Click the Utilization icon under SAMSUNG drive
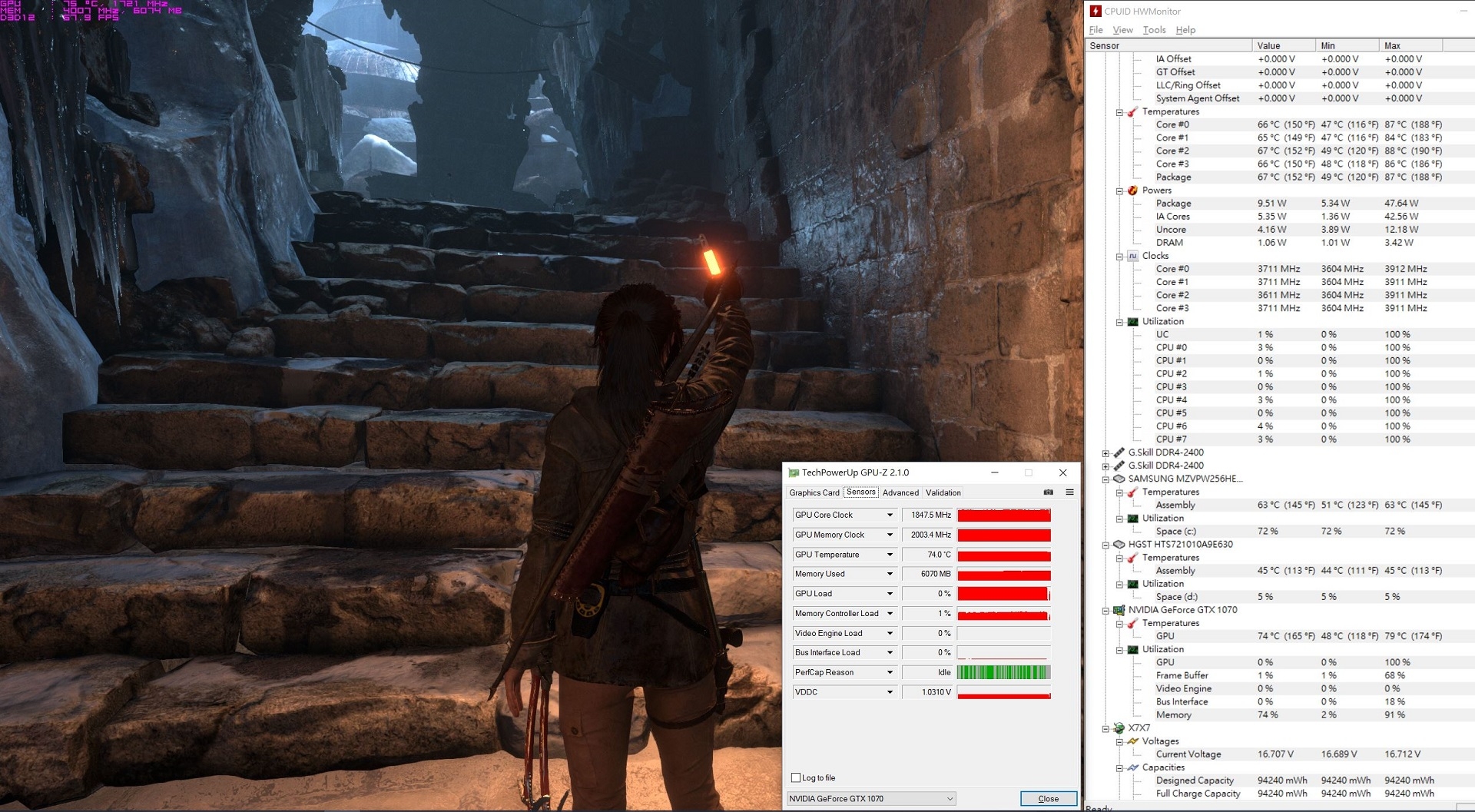The width and height of the screenshot is (1475, 812). tap(1132, 519)
